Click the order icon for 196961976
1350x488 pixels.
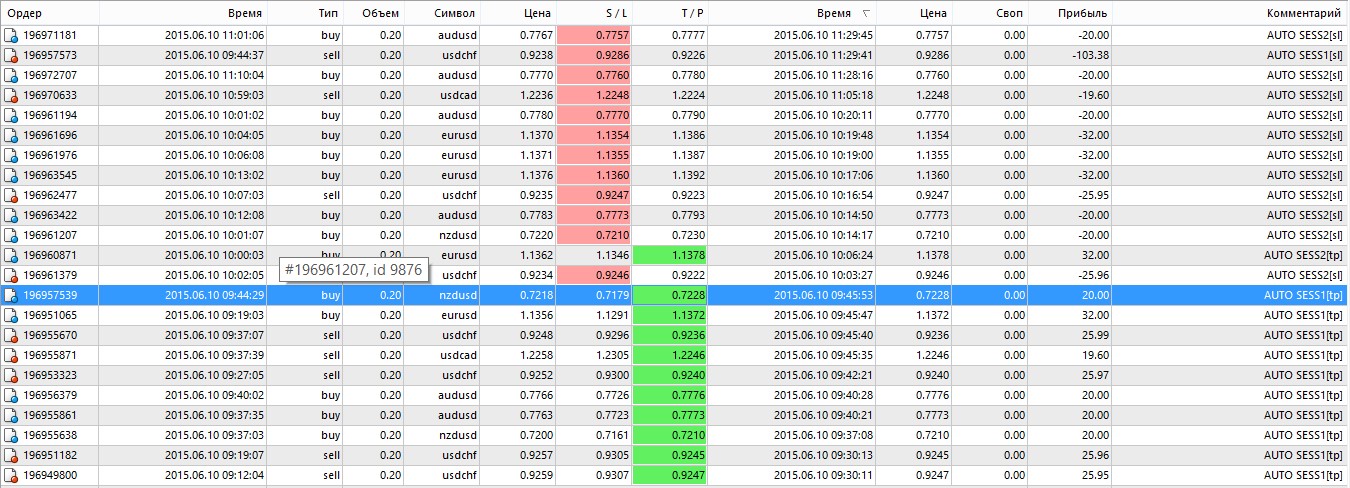click(x=11, y=155)
